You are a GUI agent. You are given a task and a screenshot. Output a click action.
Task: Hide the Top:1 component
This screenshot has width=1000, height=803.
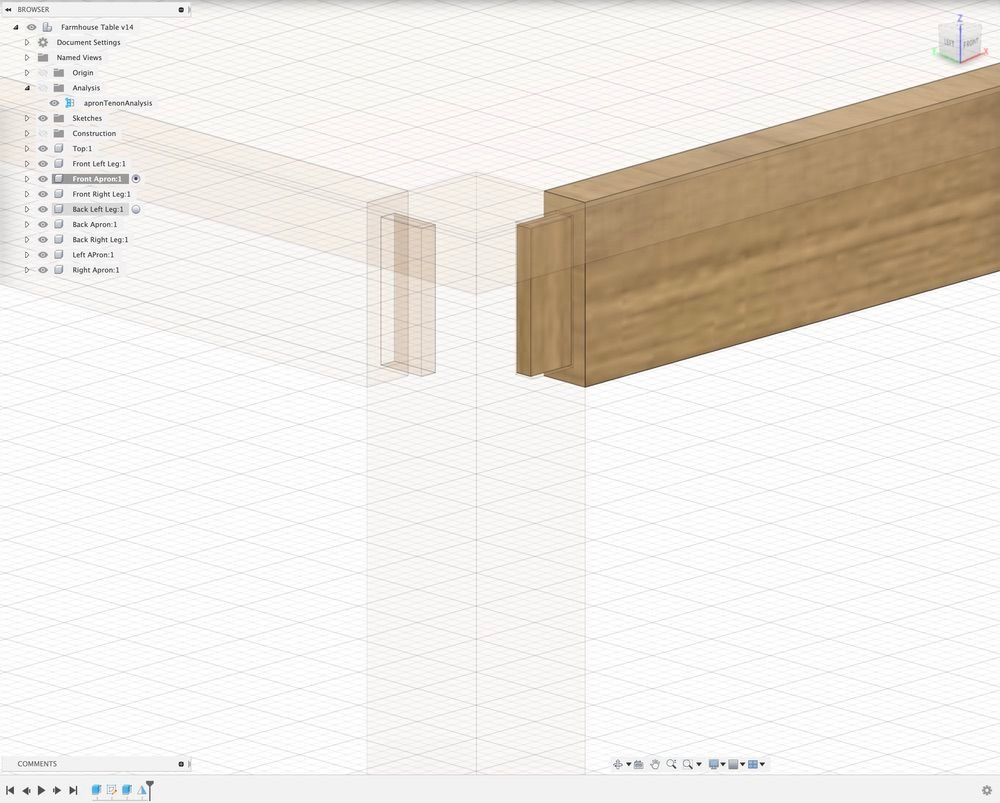point(43,148)
